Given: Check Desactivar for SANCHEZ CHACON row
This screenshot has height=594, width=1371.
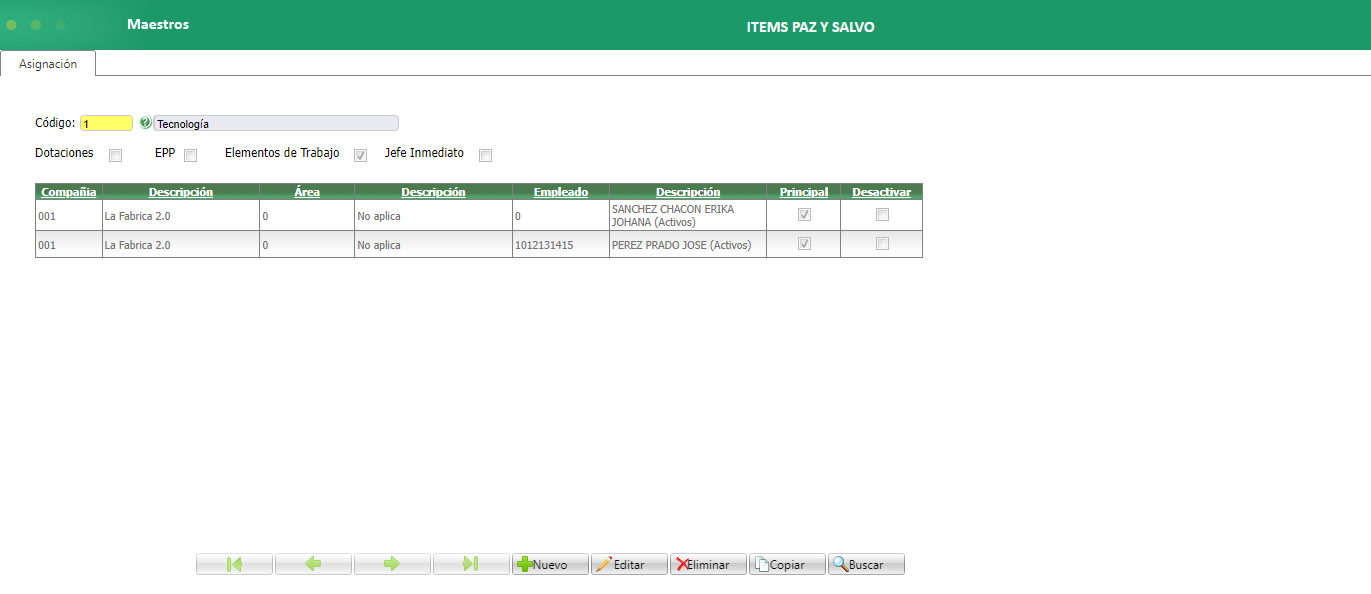Looking at the screenshot, I should (882, 215).
